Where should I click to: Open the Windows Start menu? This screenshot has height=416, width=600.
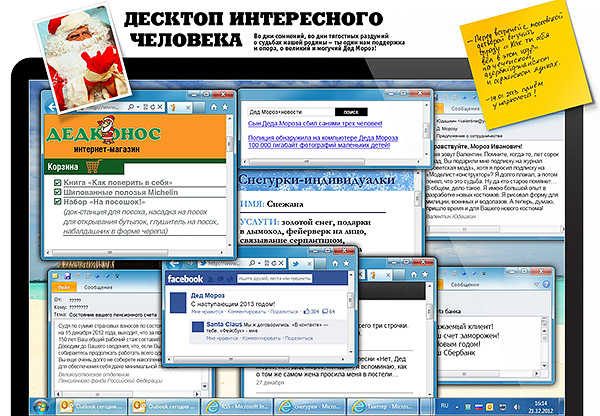41,406
